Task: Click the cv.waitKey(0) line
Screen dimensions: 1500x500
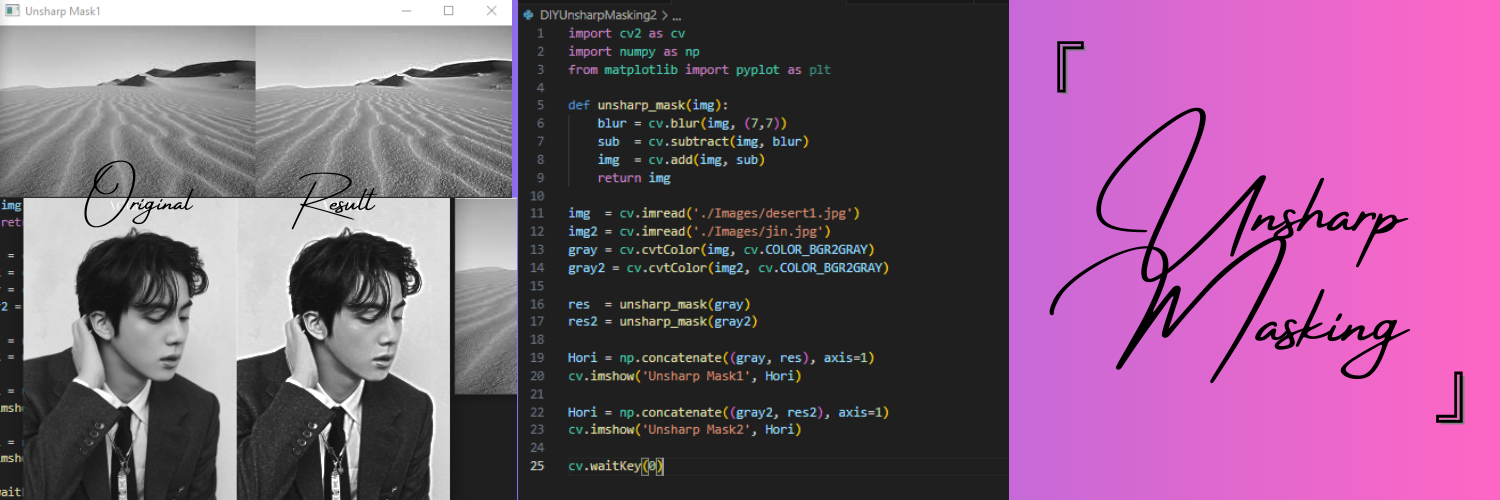Action: coord(615,466)
